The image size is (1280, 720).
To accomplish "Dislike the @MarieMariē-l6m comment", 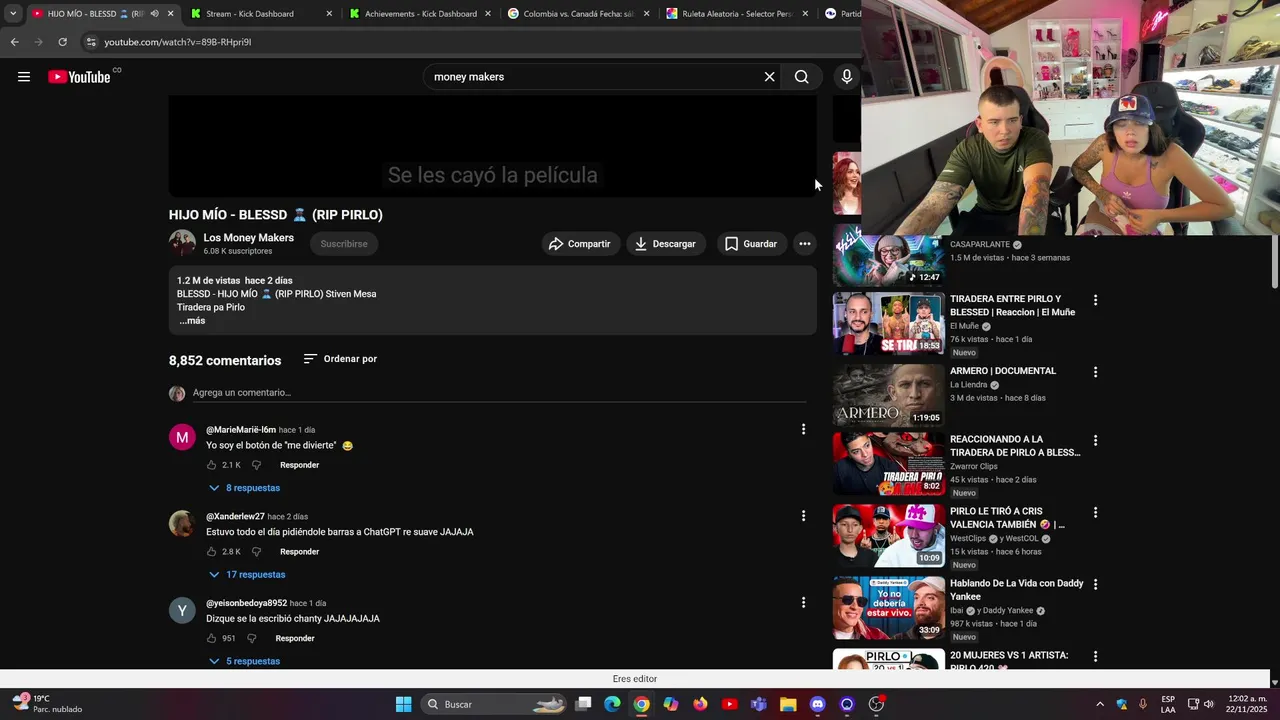I will point(256,465).
